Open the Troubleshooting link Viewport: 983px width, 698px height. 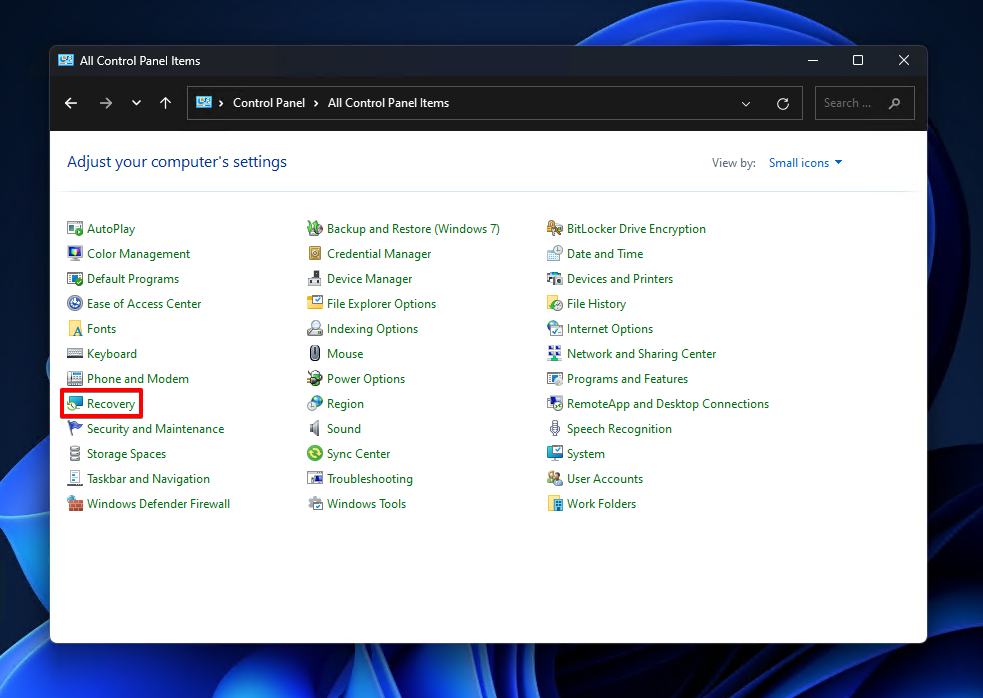coord(369,479)
